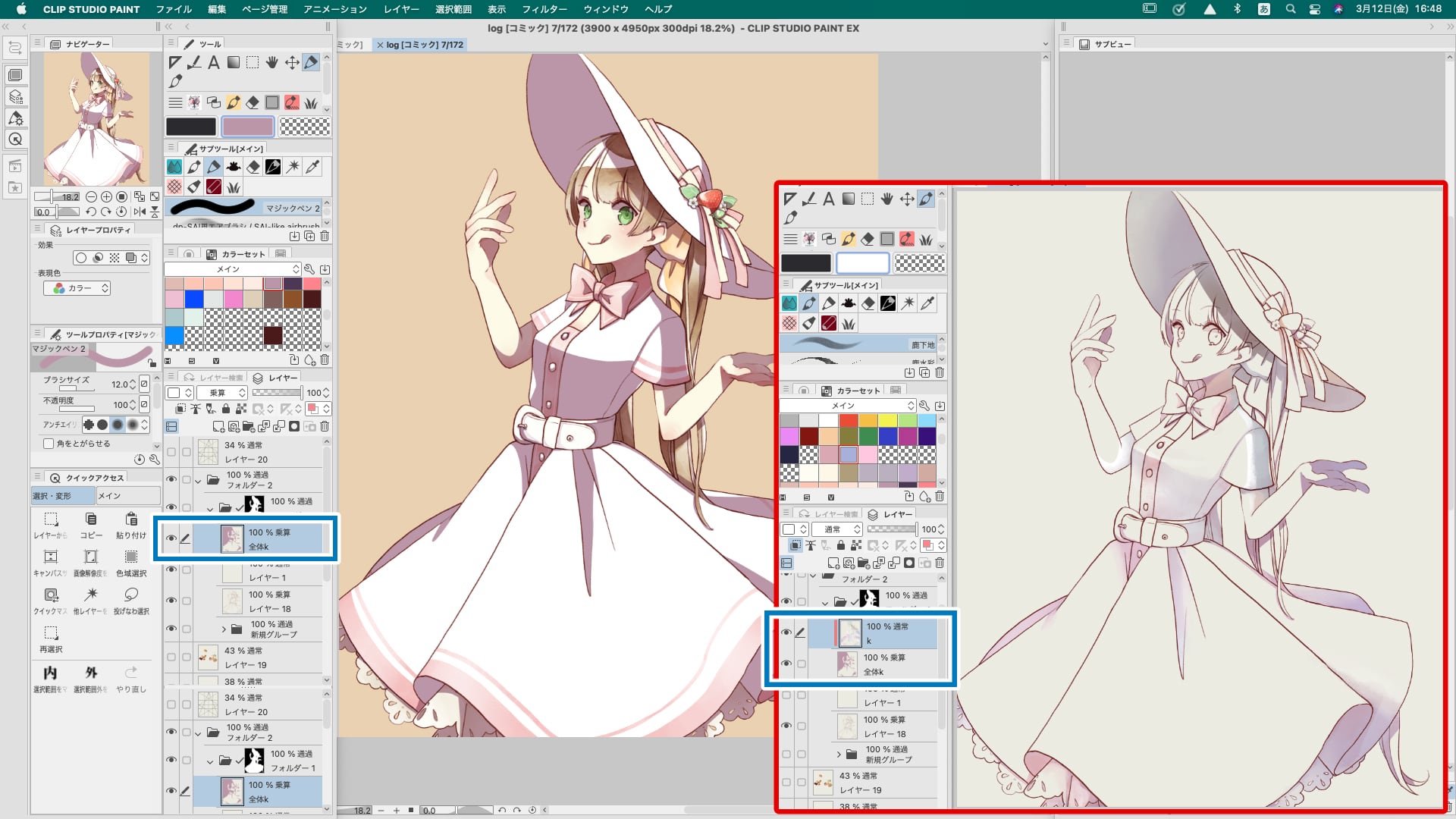Click Quick Access 投げなわ選択 icon
The width and height of the screenshot is (1456, 819).
pos(131,595)
